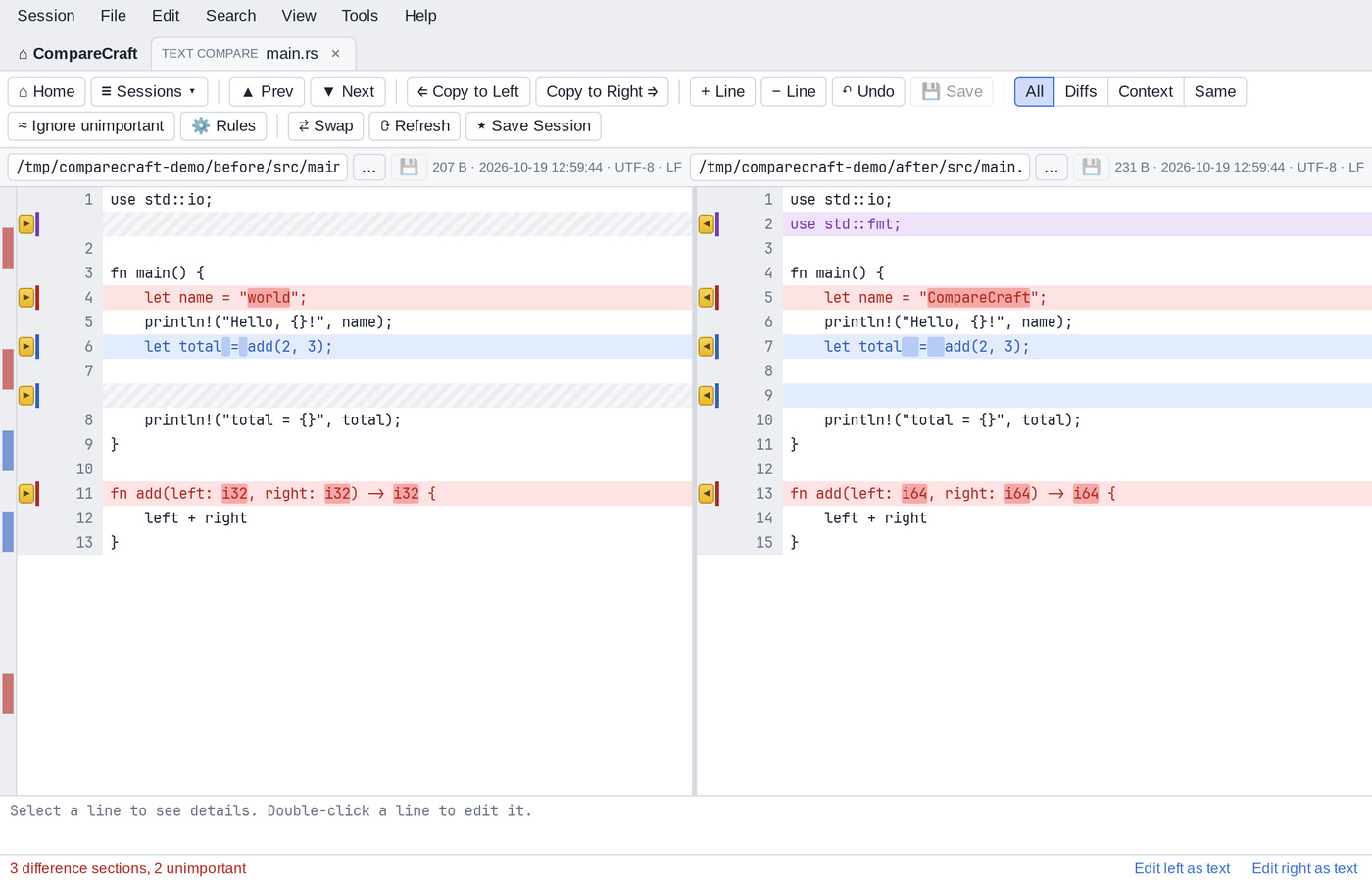Go to the Home toolbar button
The image size is (1372, 882).
coord(47,91)
